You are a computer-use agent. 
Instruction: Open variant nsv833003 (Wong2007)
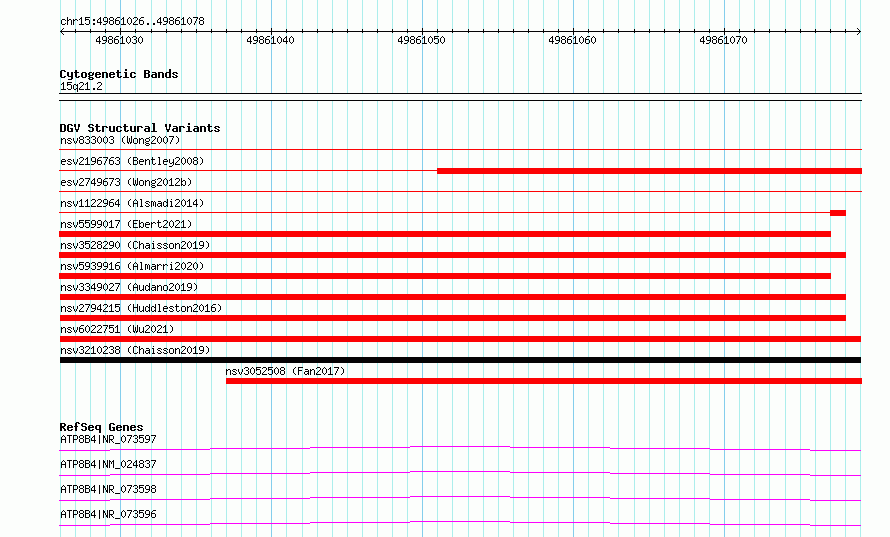(120, 140)
